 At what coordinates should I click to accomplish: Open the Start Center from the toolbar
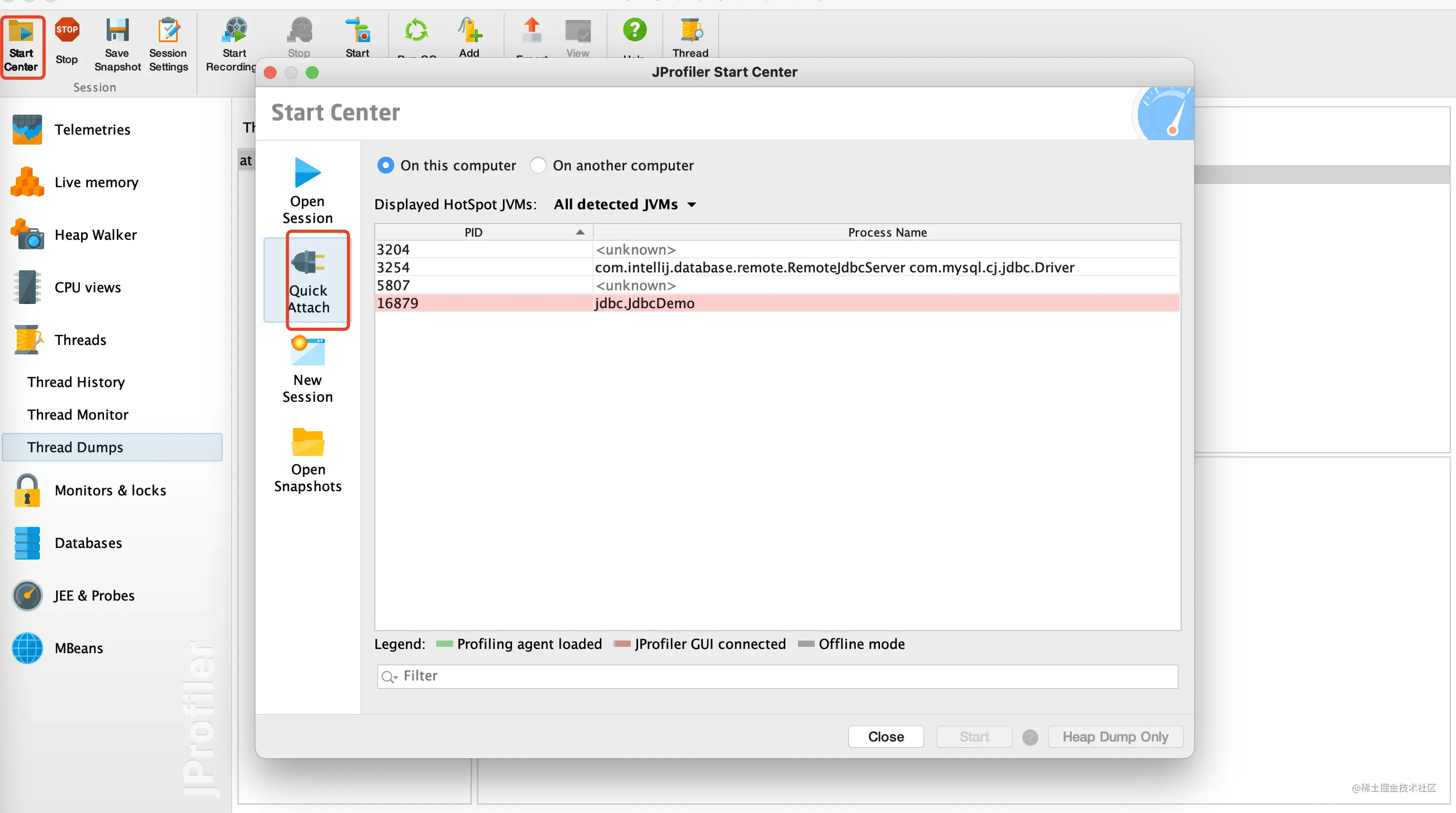(22, 46)
